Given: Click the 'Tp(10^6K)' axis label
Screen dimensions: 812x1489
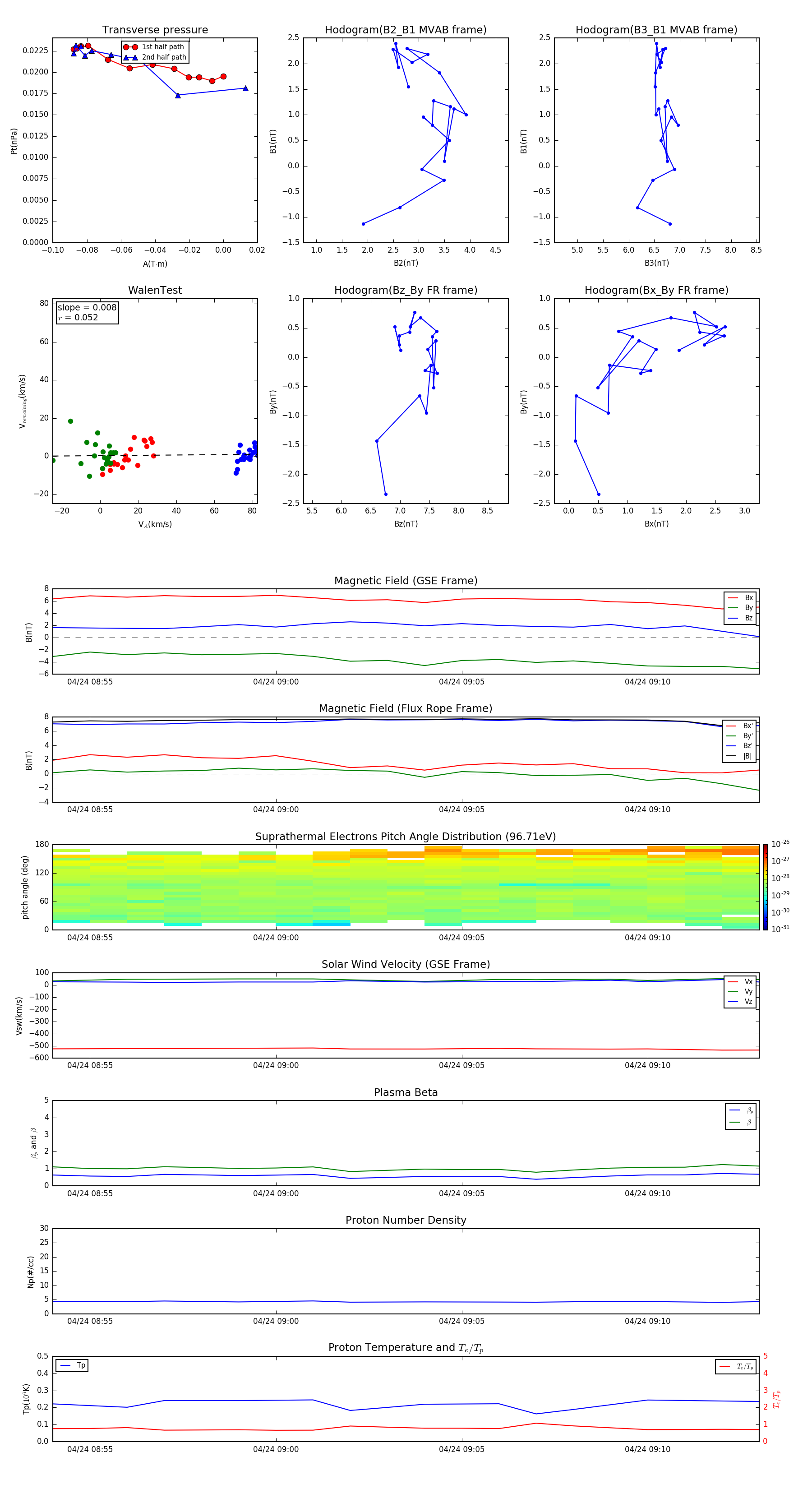Looking at the screenshot, I should click(27, 1399).
